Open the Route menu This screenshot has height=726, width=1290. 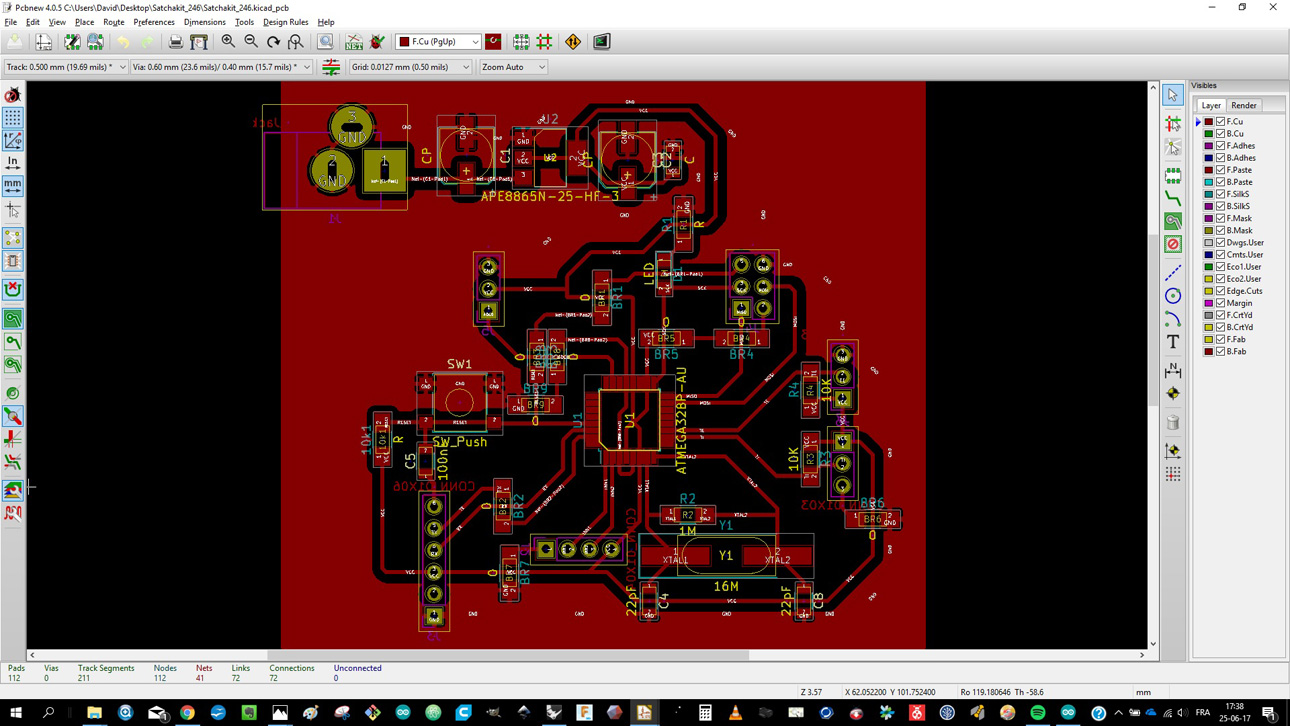coord(114,22)
